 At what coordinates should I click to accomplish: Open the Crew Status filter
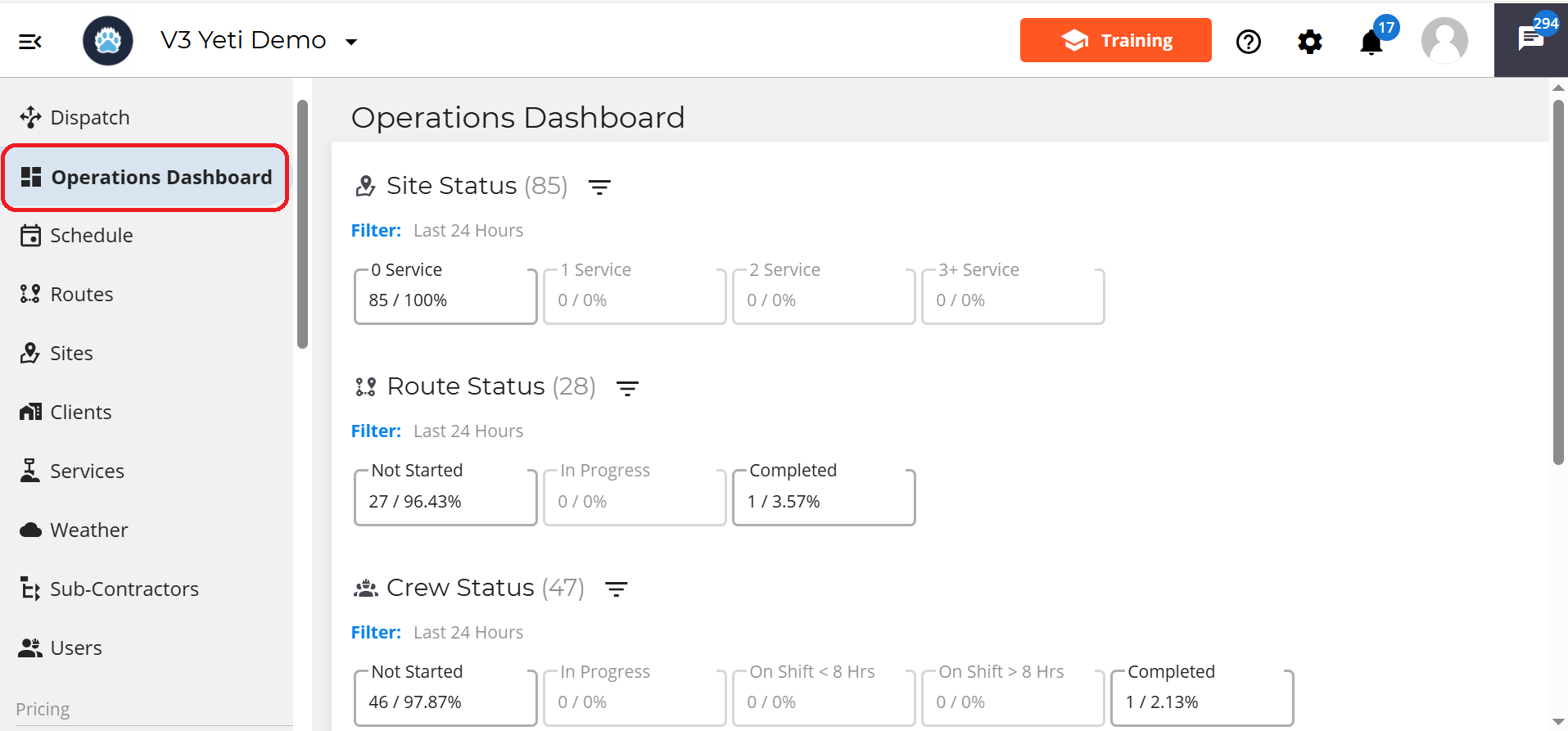tap(616, 588)
